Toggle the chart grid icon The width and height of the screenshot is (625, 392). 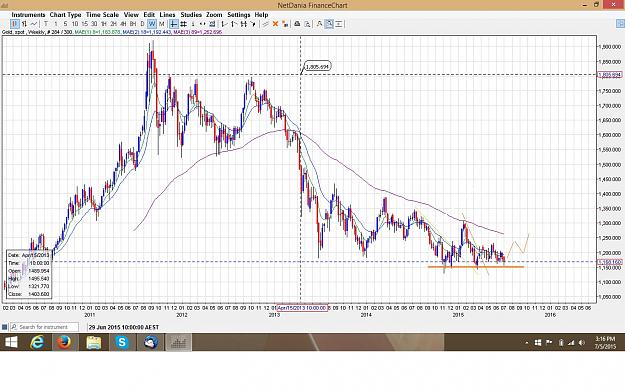[183, 24]
